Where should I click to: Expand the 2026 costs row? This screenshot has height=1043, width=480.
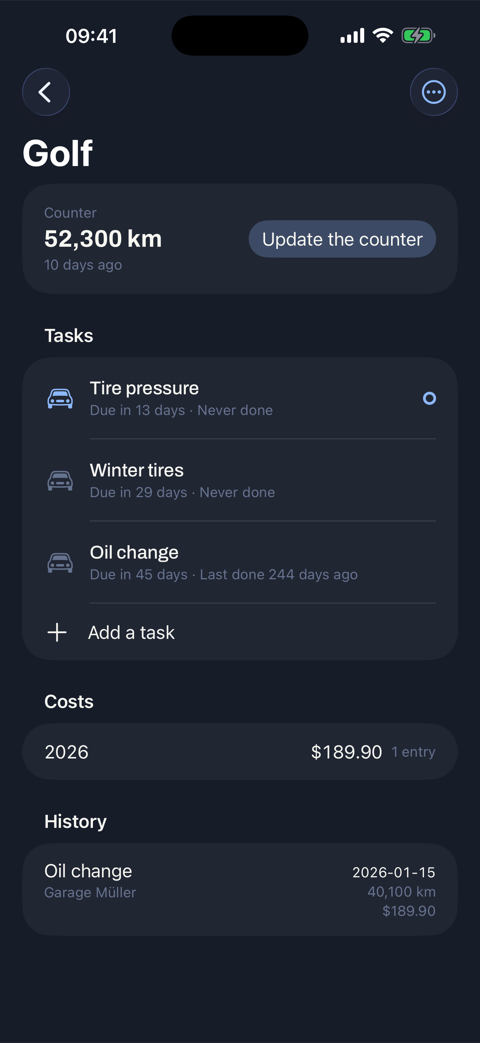(x=240, y=752)
